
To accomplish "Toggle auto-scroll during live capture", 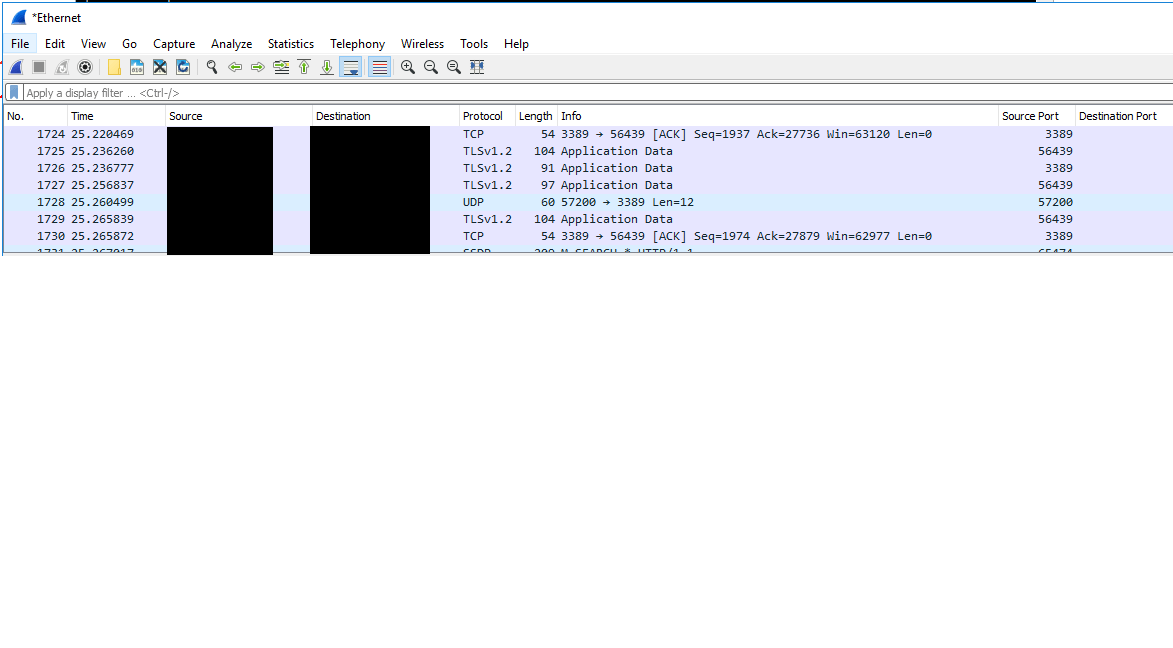I will (350, 67).
